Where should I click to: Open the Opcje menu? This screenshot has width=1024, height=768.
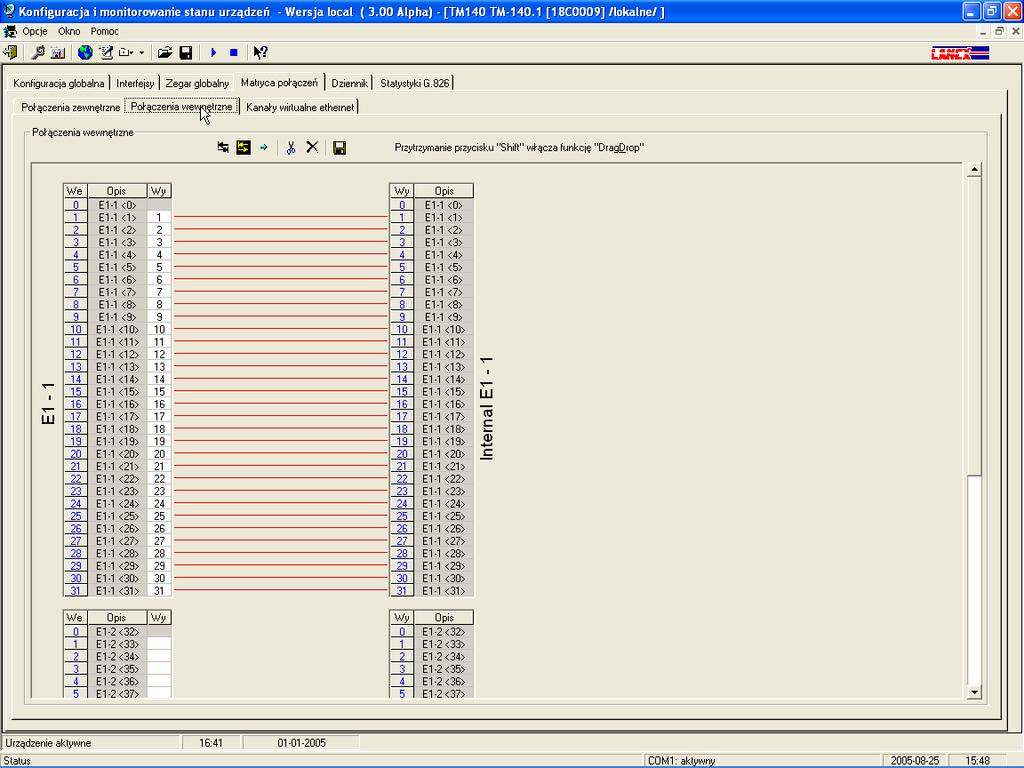pyautogui.click(x=35, y=31)
